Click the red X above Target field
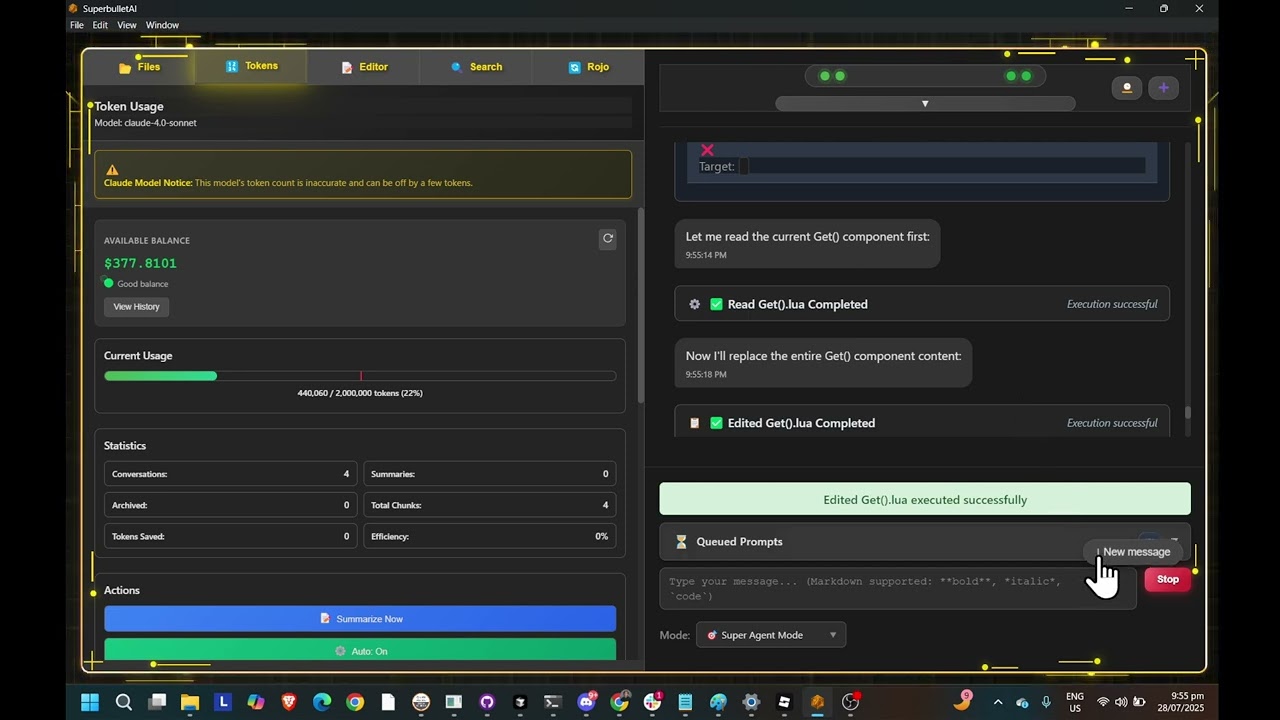This screenshot has height=720, width=1280. (707, 150)
